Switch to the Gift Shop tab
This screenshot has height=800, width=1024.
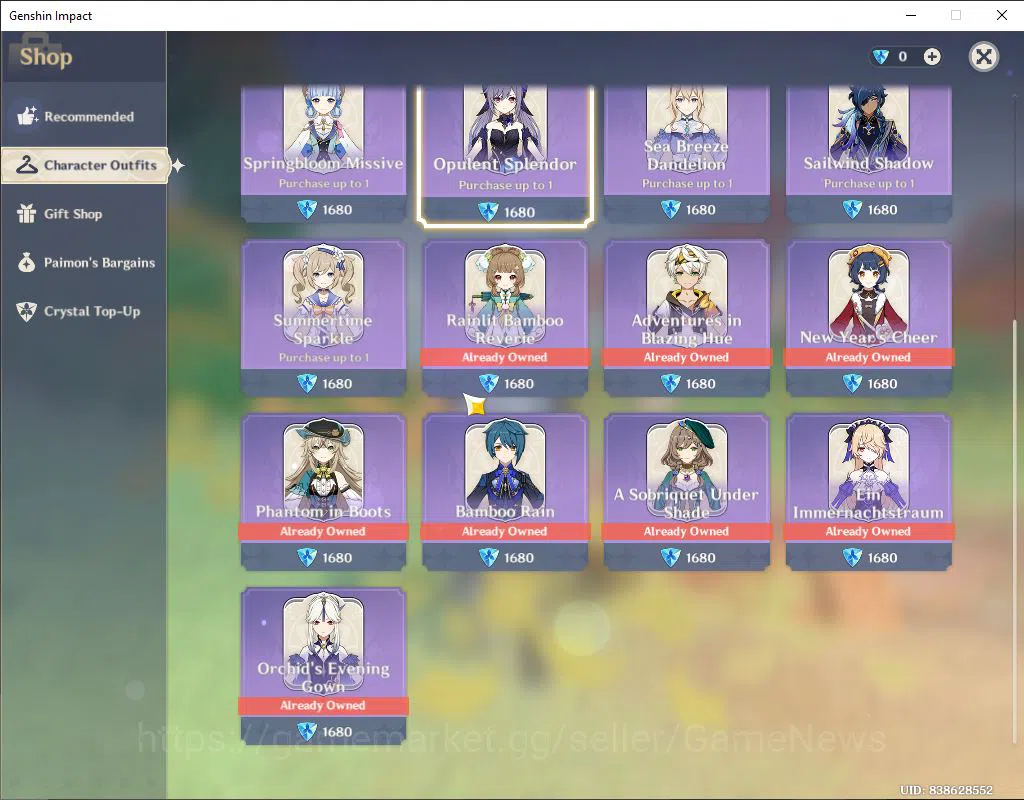[x=84, y=214]
